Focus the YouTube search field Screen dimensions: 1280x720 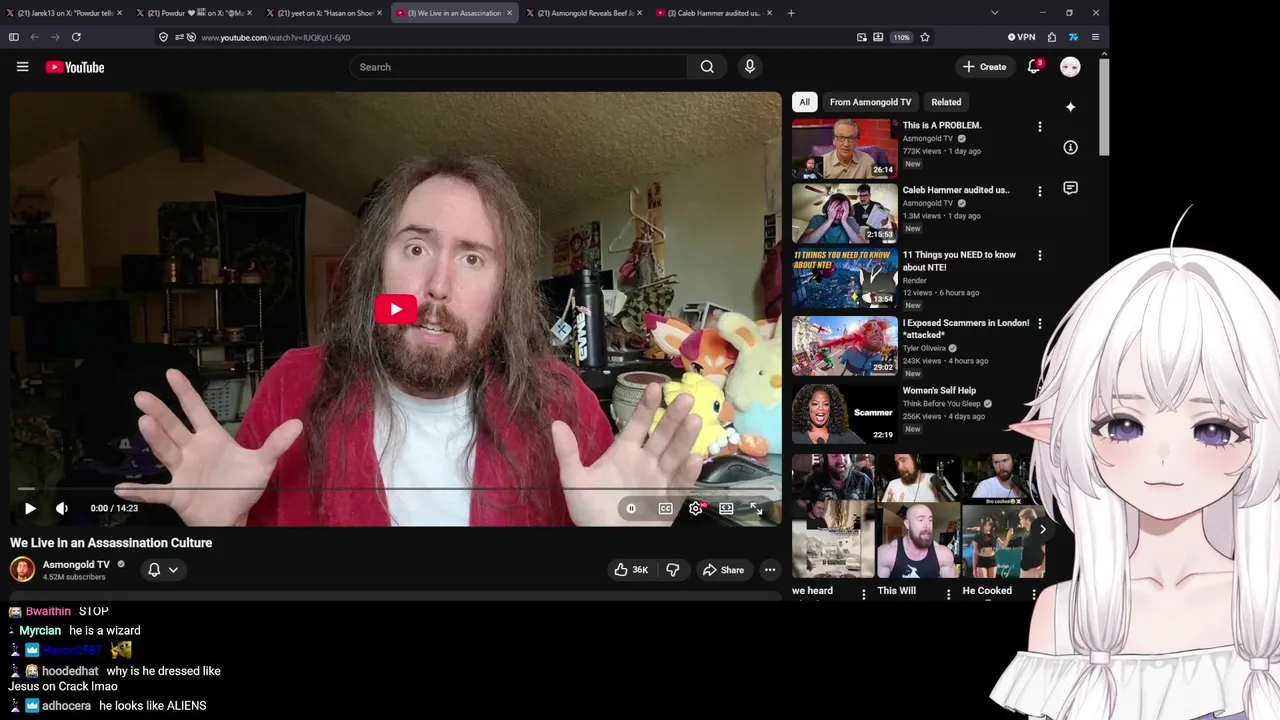tap(519, 67)
